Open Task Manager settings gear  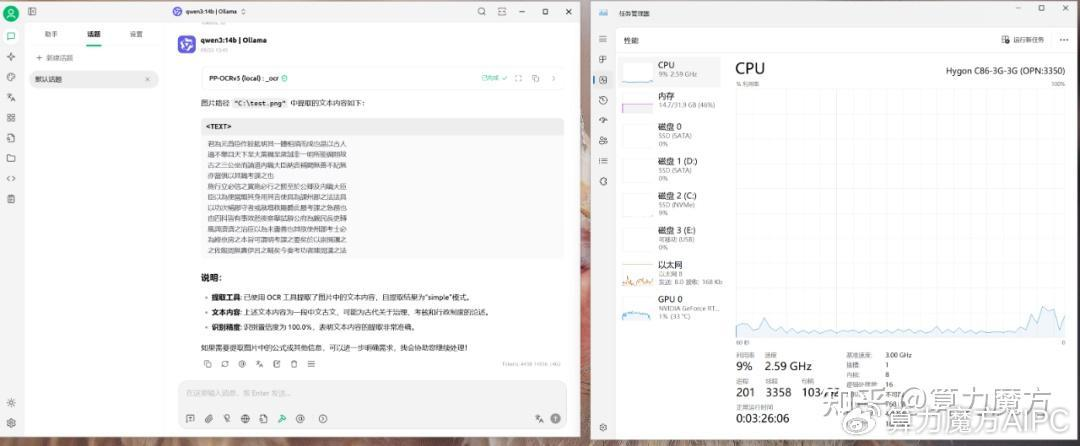click(x=603, y=427)
